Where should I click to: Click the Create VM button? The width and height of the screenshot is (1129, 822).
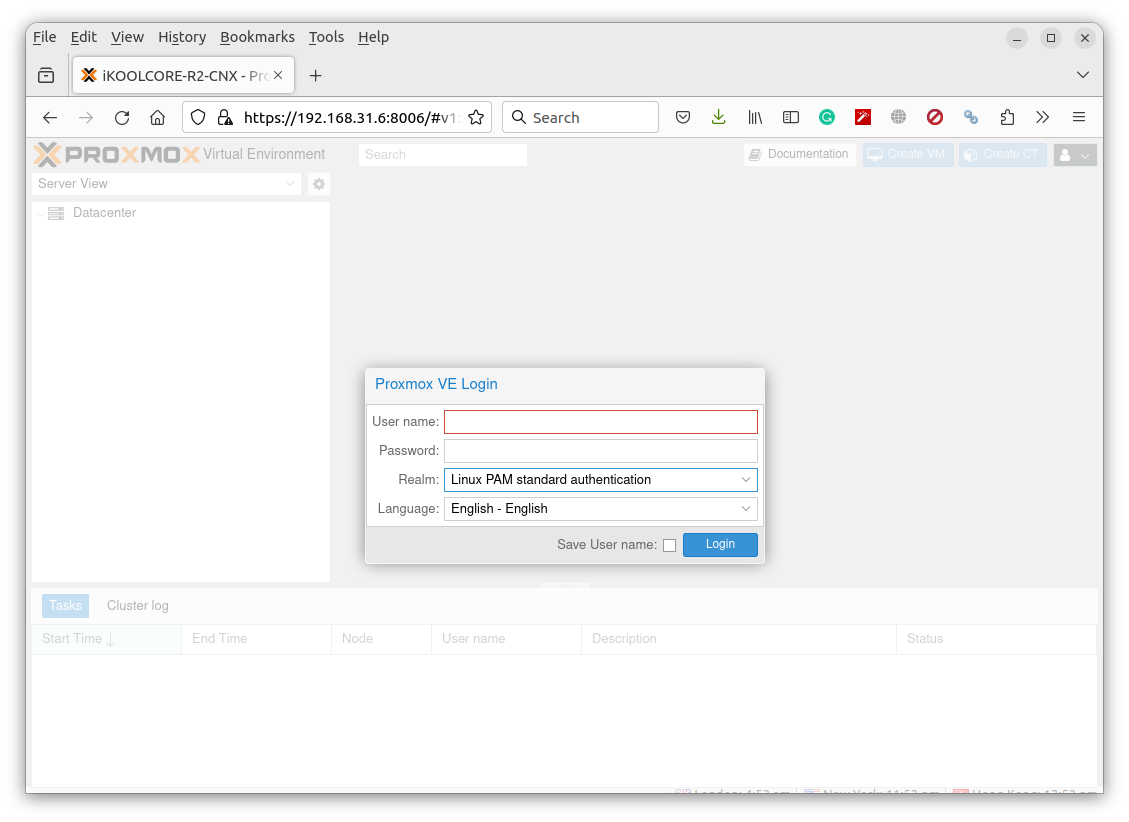(907, 155)
